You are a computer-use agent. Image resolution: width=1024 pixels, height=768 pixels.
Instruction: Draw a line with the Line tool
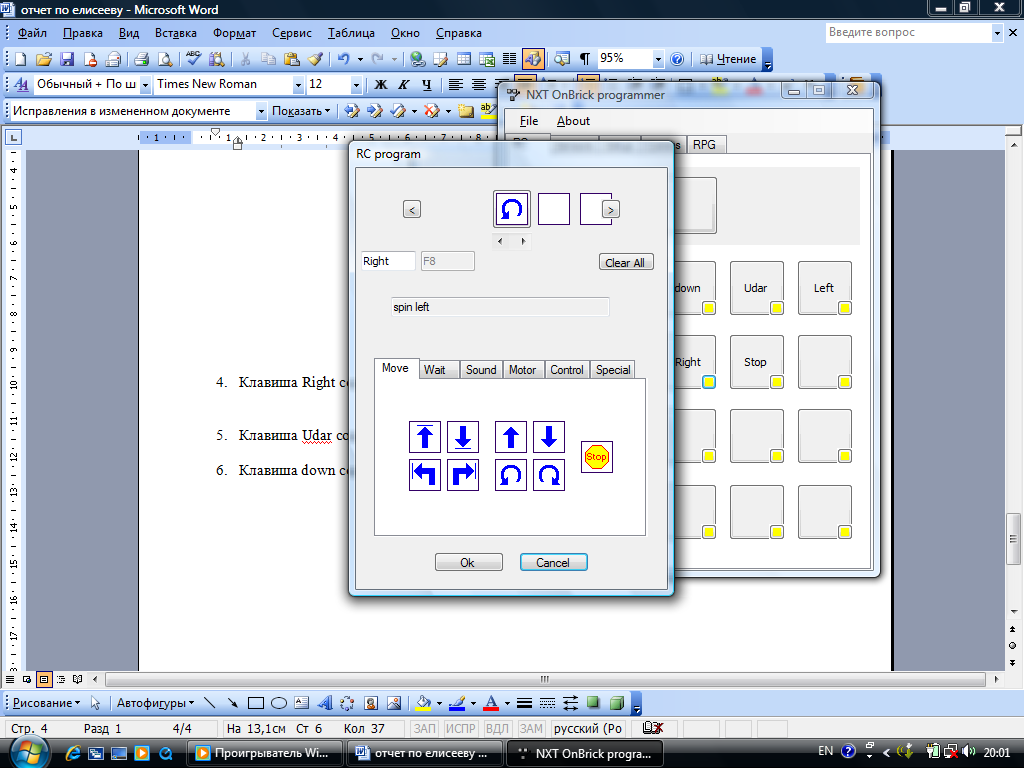tap(210, 703)
